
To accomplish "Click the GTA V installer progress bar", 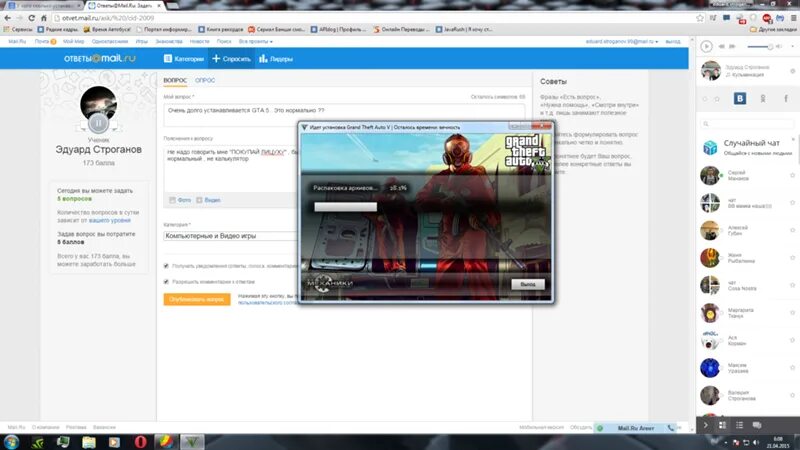I will pyautogui.click(x=345, y=207).
